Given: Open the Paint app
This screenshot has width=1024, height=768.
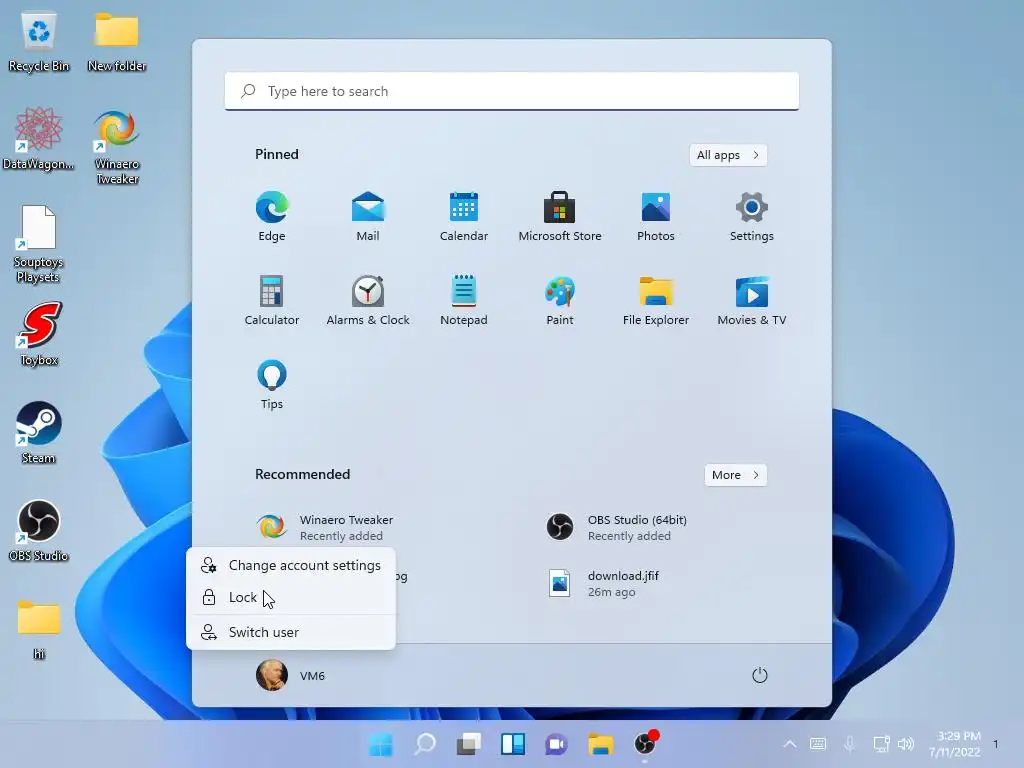Looking at the screenshot, I should coord(560,300).
